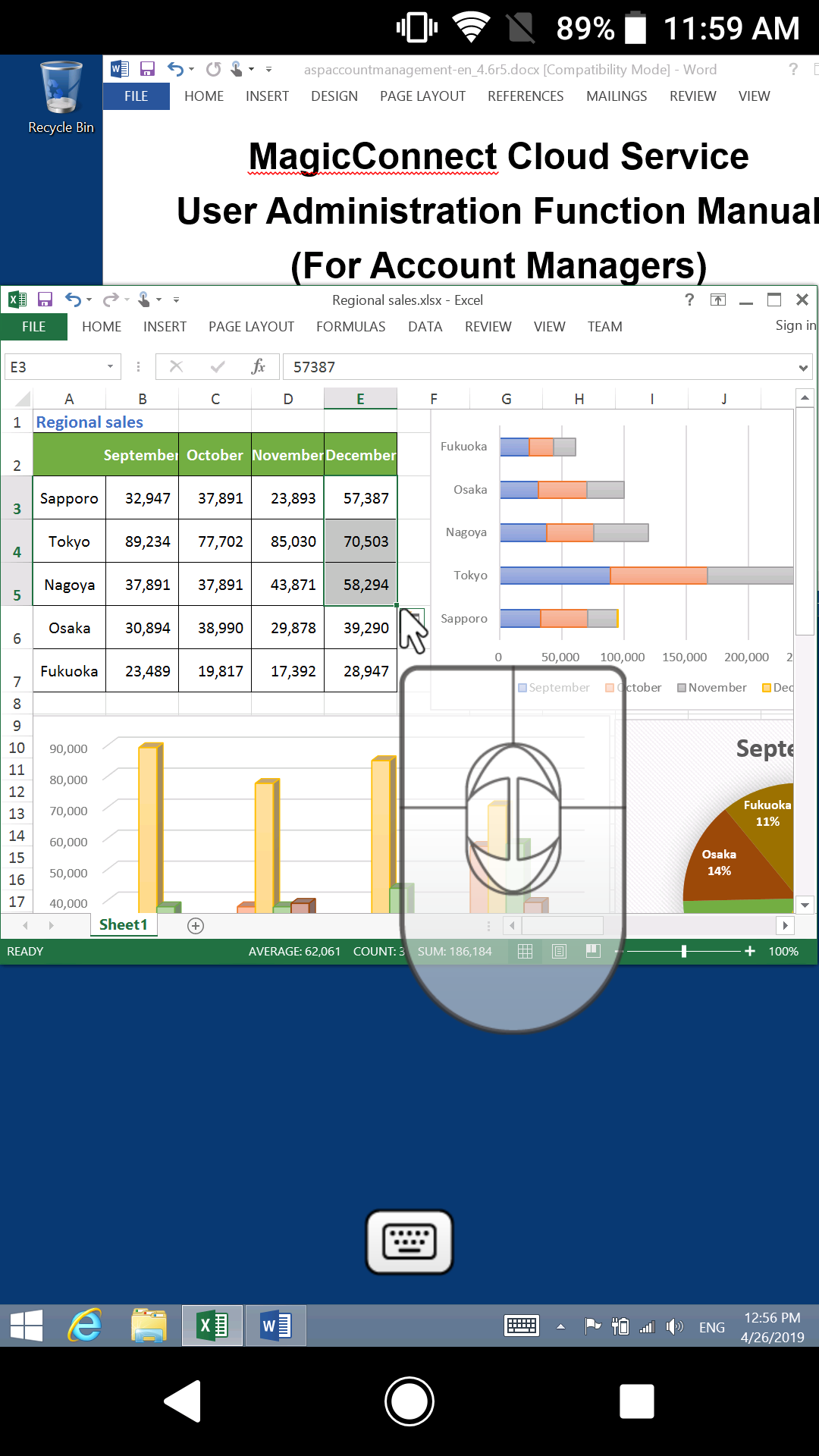Click taskbar clock 12:56 PM
The image size is (819, 1456).
(x=772, y=1318)
